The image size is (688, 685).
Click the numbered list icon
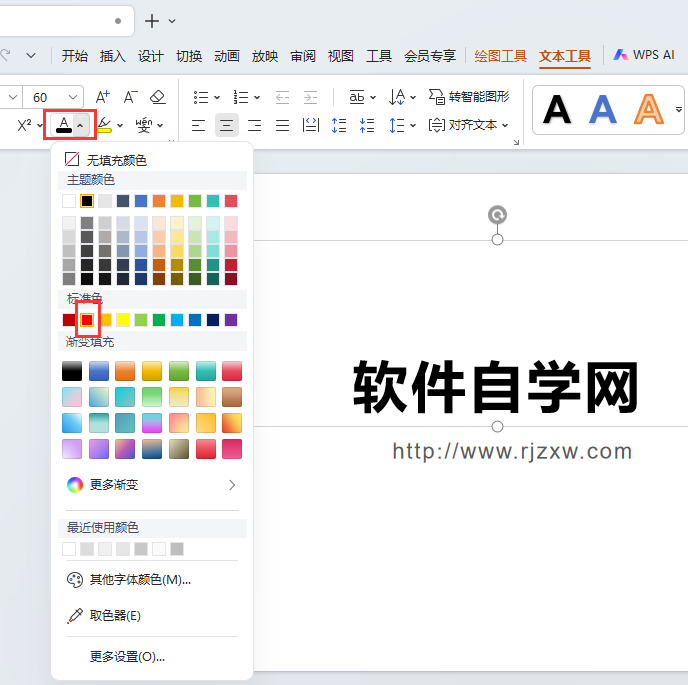click(241, 97)
